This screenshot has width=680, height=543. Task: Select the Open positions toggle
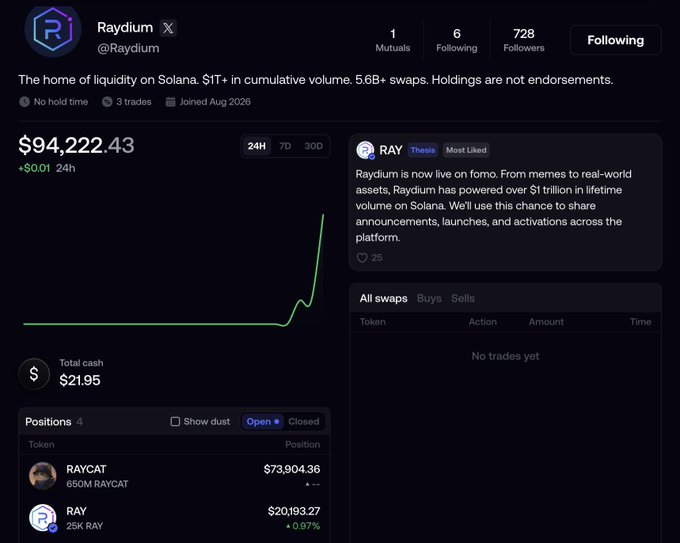(x=262, y=422)
